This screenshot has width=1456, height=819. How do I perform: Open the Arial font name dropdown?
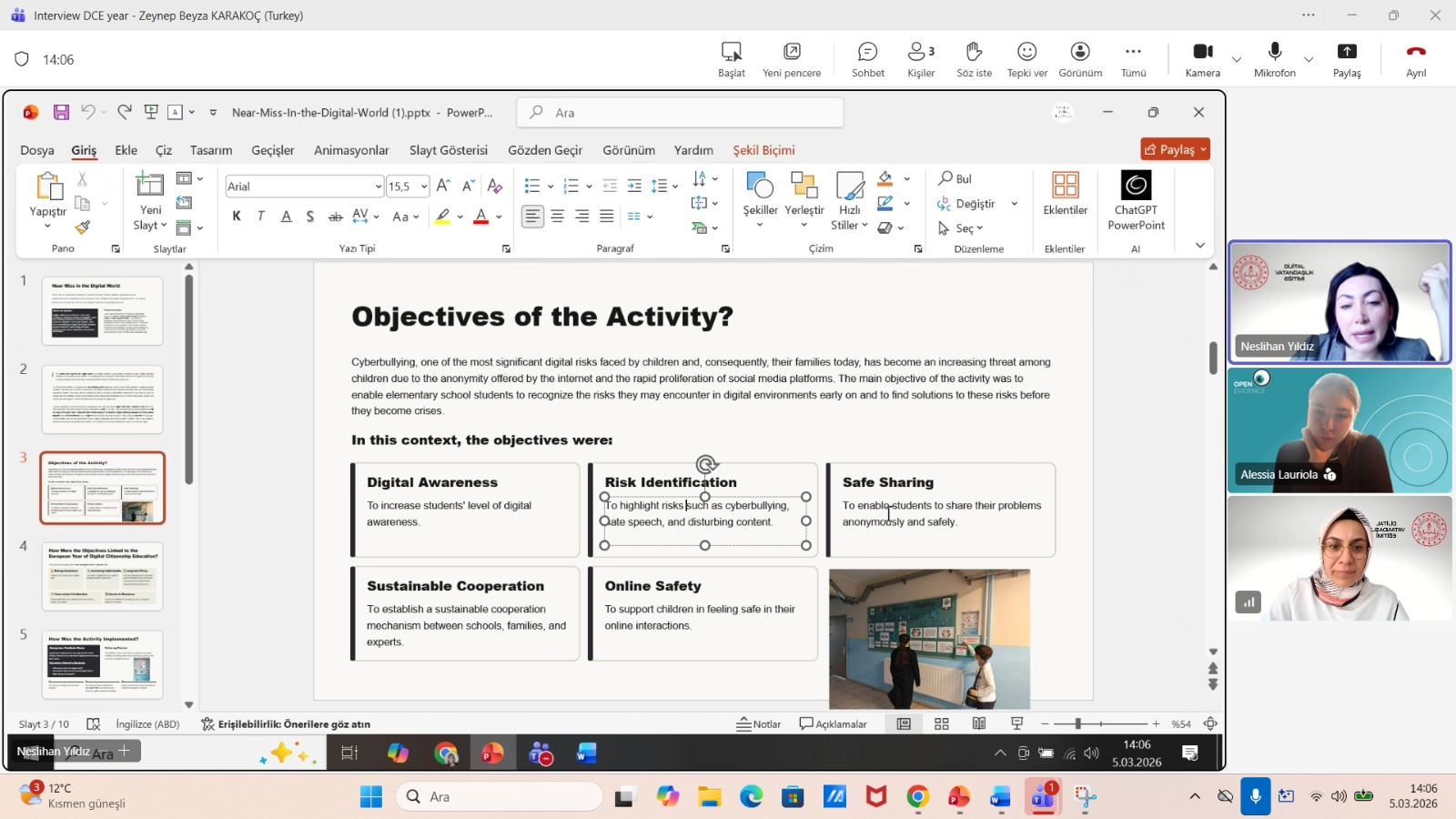[379, 187]
